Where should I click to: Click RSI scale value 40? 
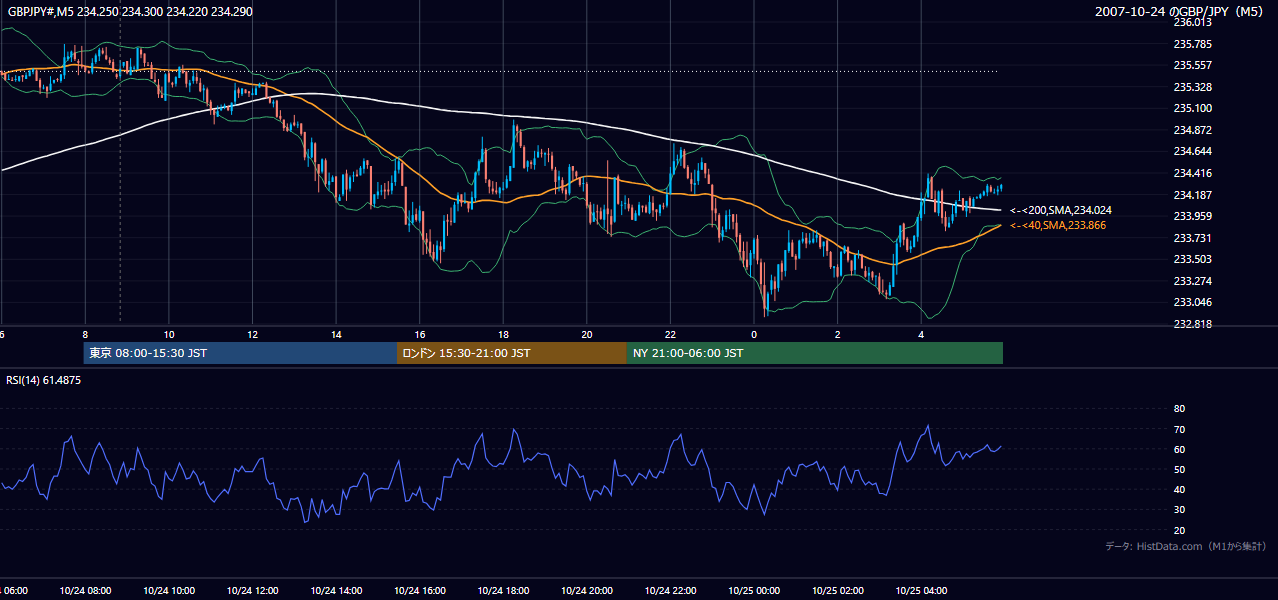pyautogui.click(x=1179, y=489)
